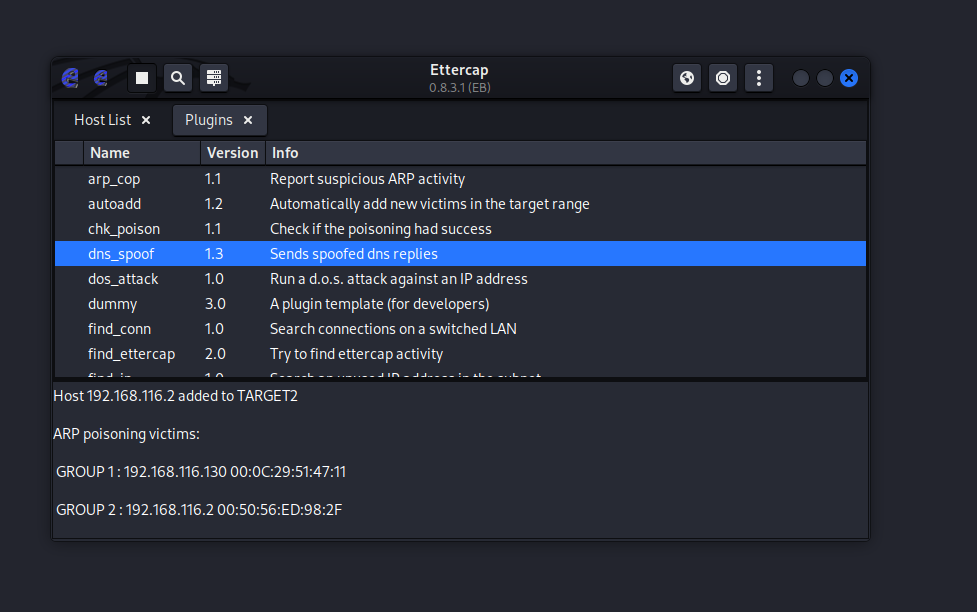
Task: Close the Plugins tab
Action: pyautogui.click(x=248, y=120)
